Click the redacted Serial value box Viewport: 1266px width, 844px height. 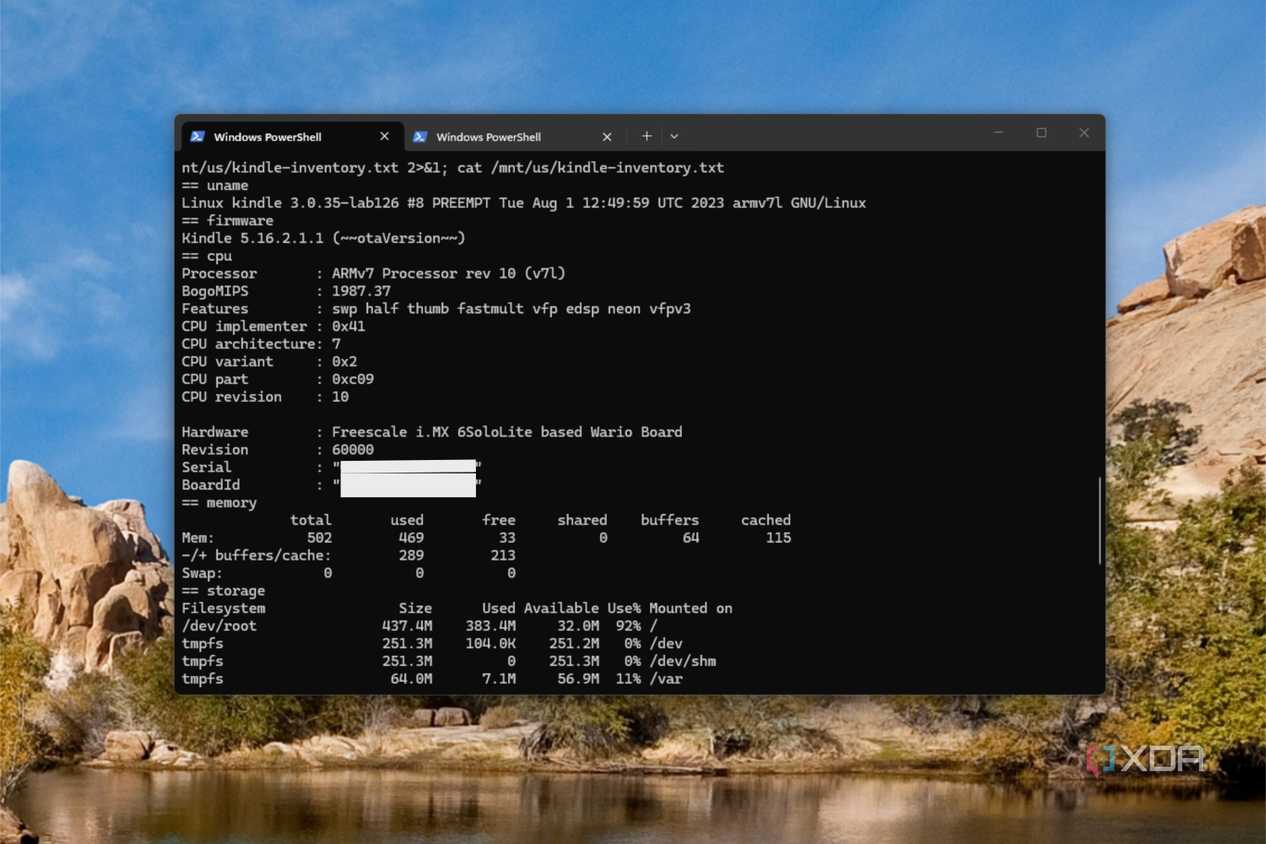coord(408,466)
